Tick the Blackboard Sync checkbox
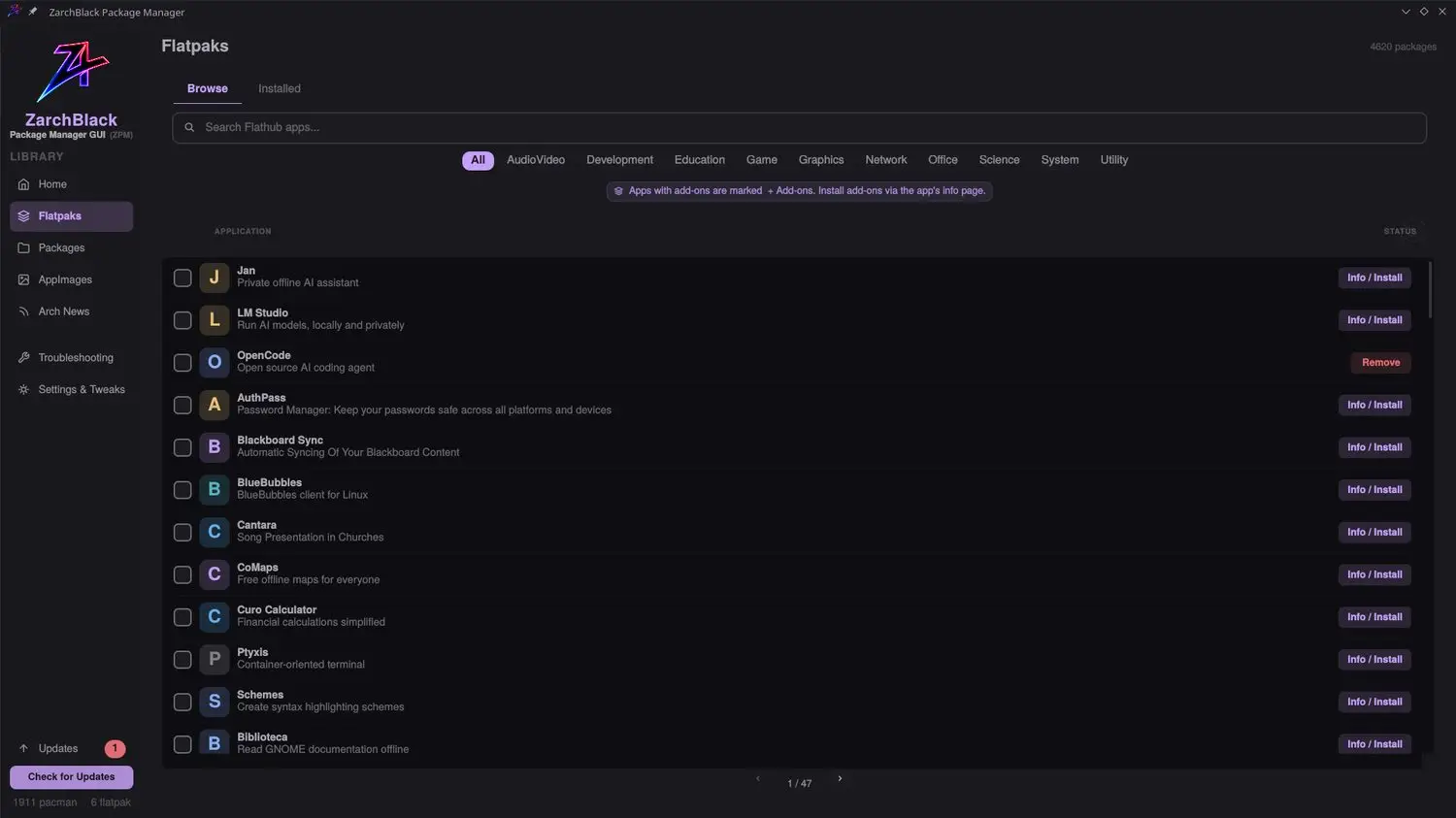This screenshot has width=1456, height=818. point(182,447)
